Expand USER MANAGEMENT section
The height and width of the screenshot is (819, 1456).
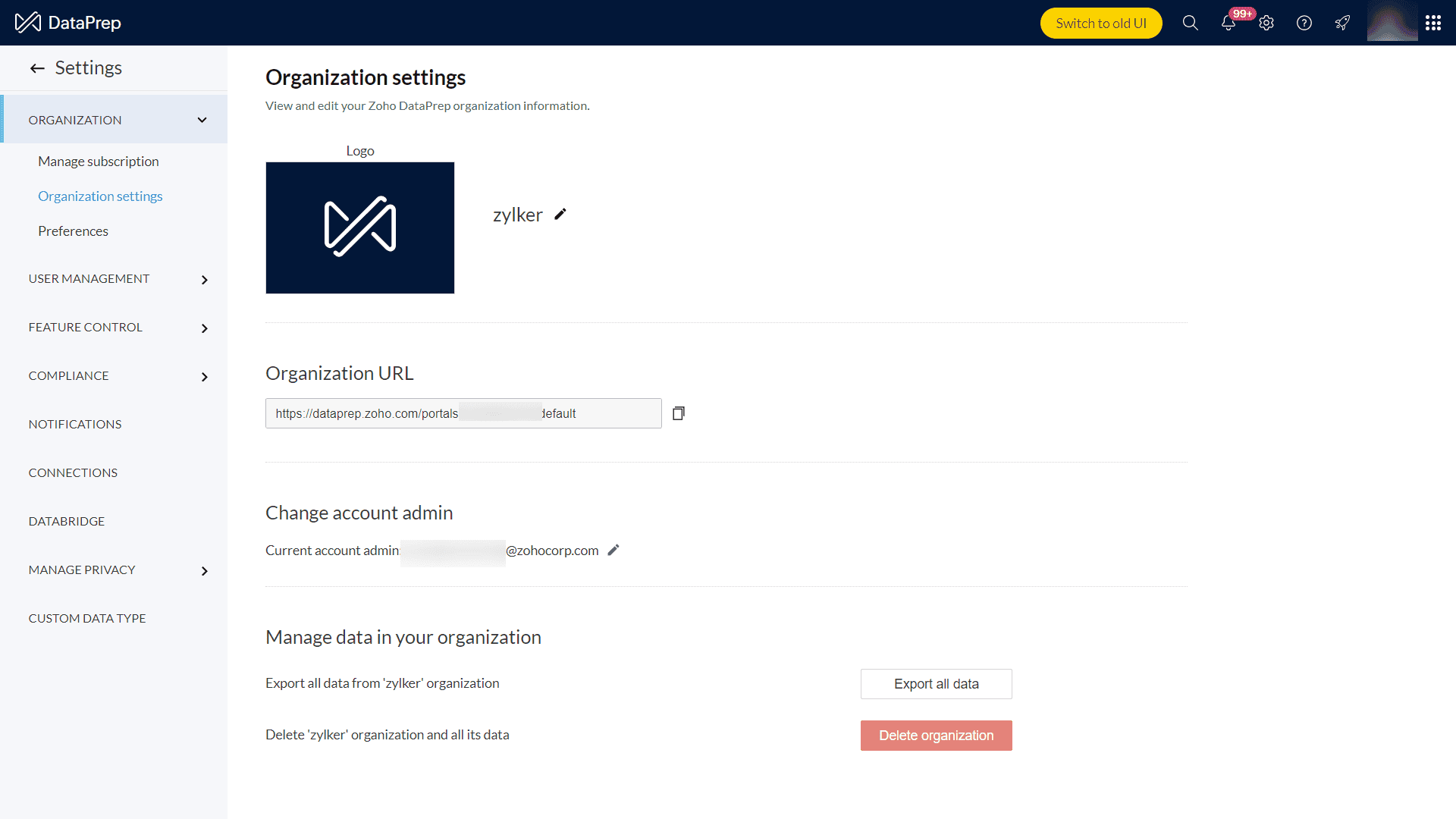(x=204, y=279)
